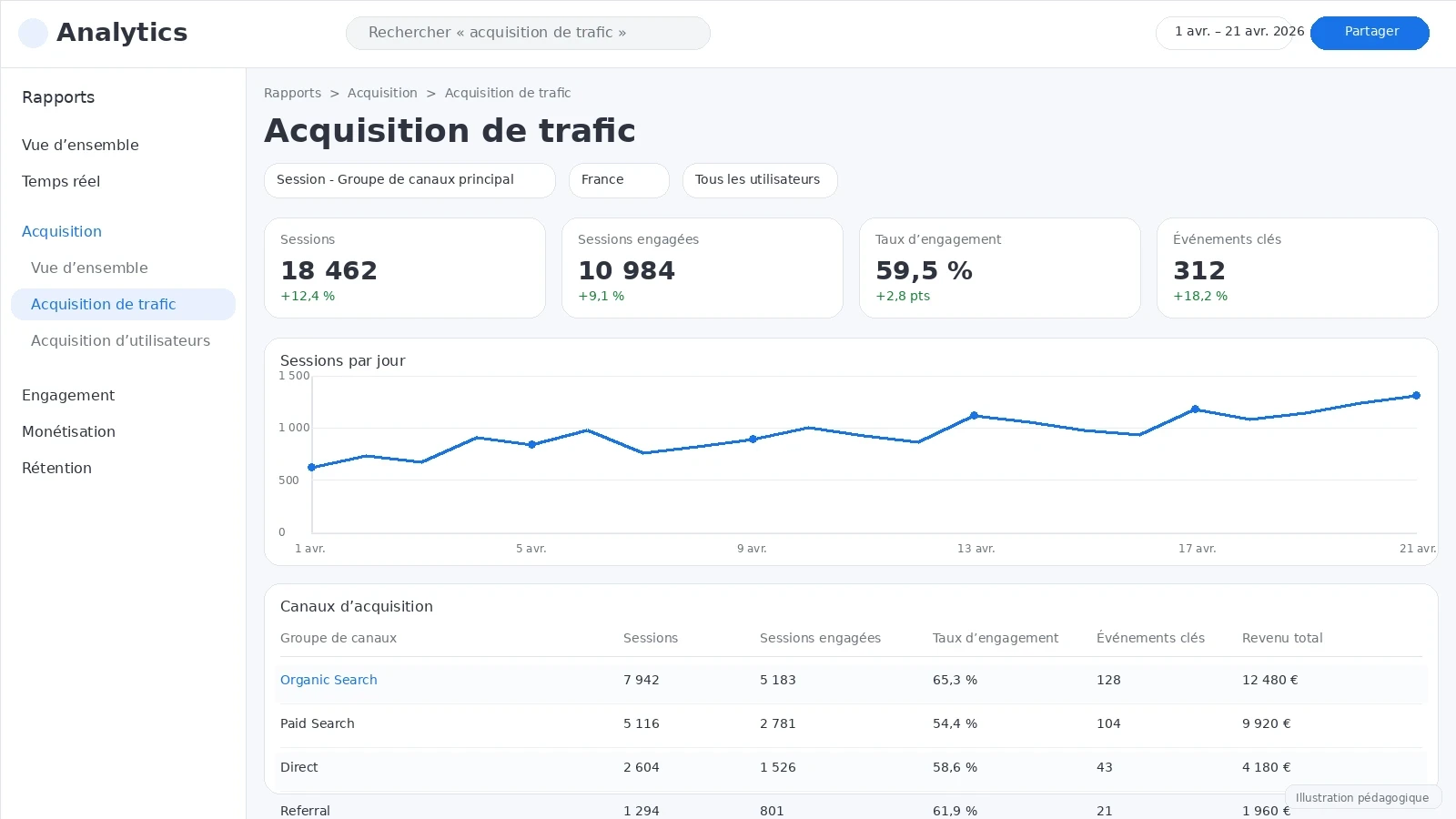Click the 13 avr. data point on chart

(974, 416)
